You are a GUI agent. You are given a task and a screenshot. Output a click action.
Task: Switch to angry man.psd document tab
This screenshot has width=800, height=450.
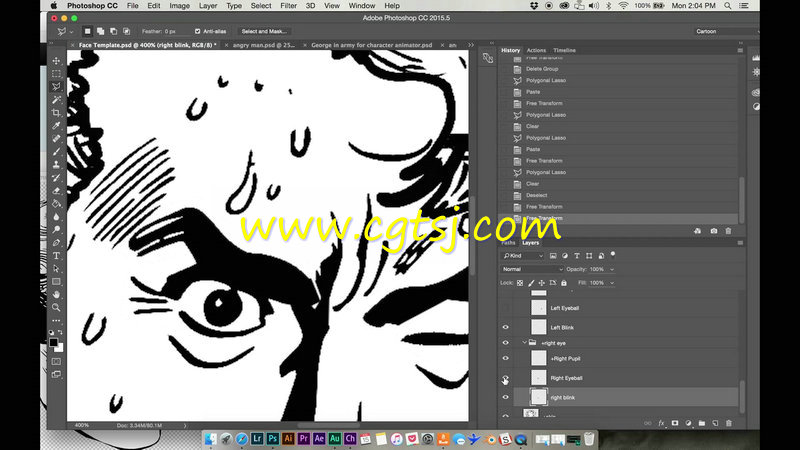click(264, 45)
